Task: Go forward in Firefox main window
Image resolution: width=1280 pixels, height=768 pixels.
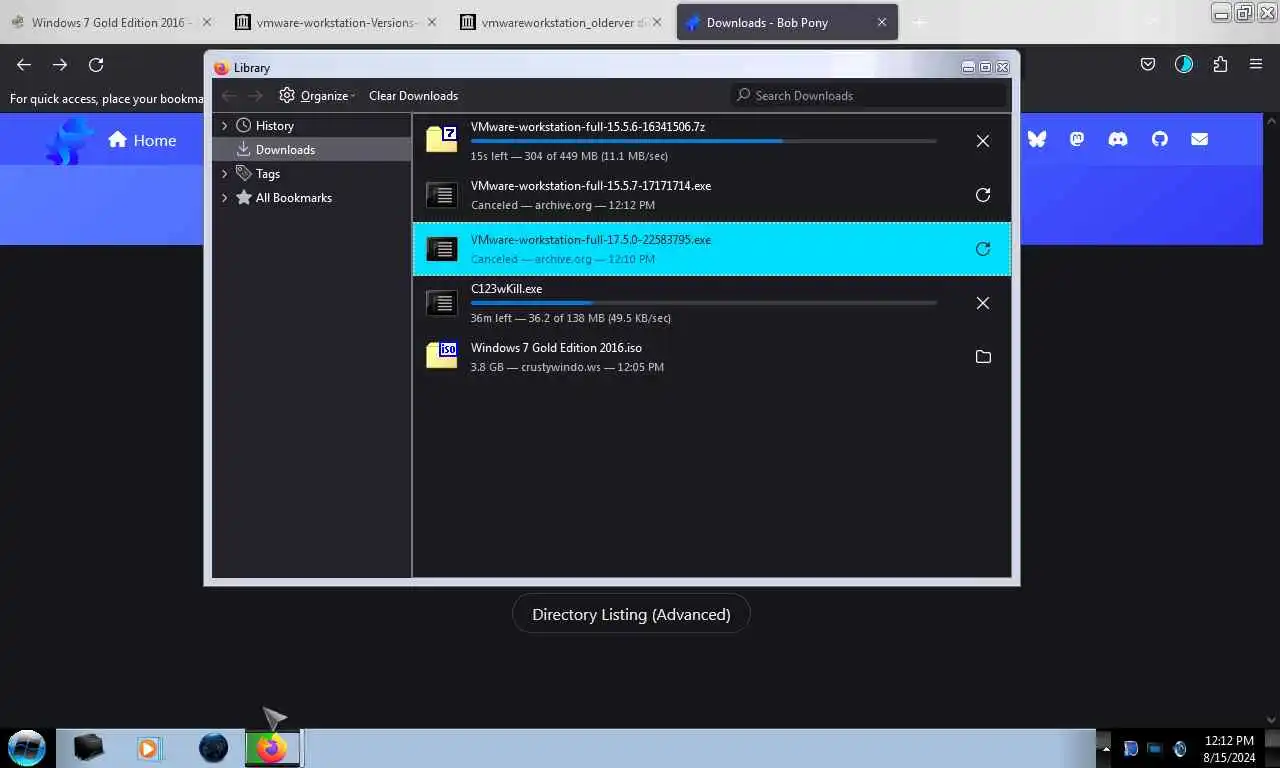Action: (x=60, y=64)
